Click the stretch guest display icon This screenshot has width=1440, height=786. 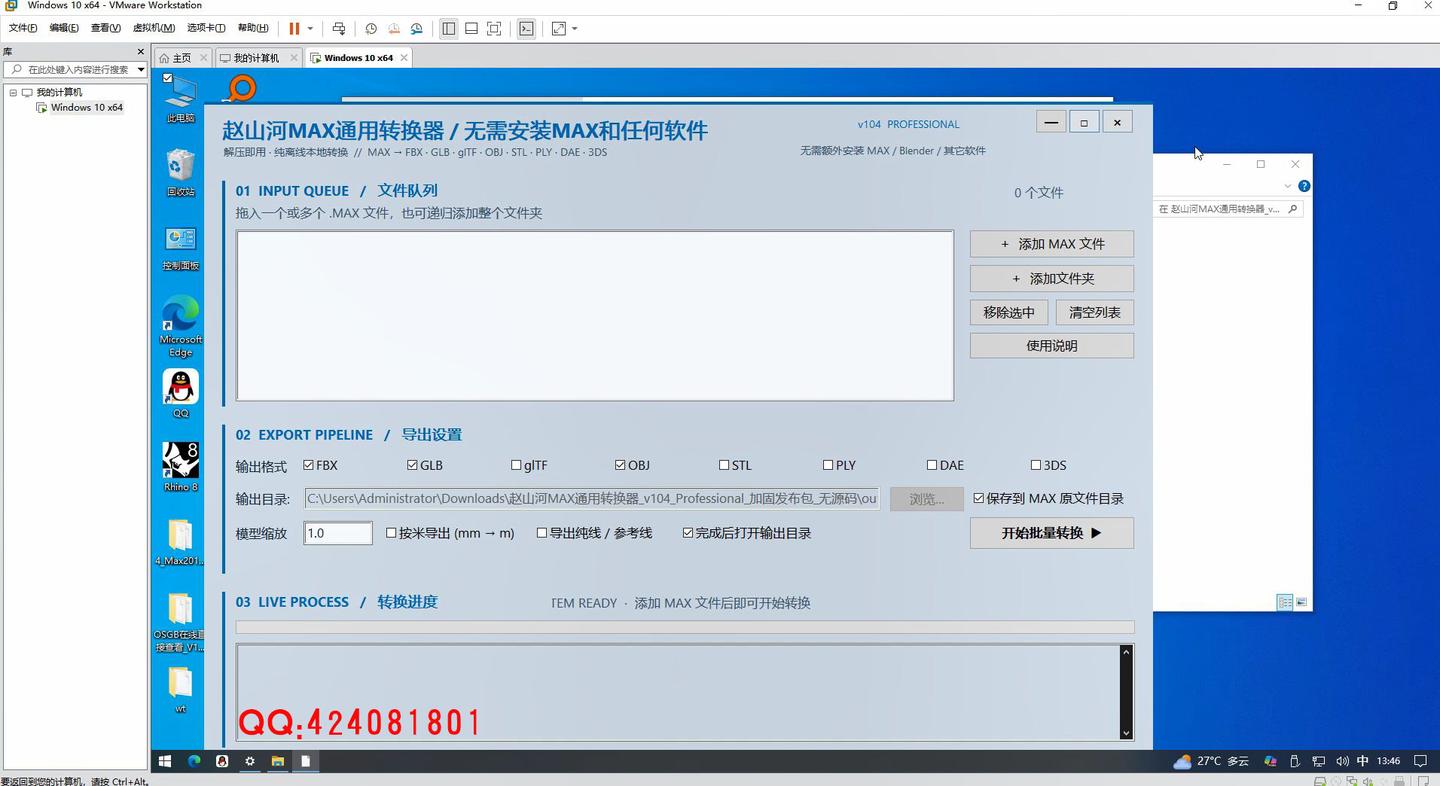[x=559, y=29]
